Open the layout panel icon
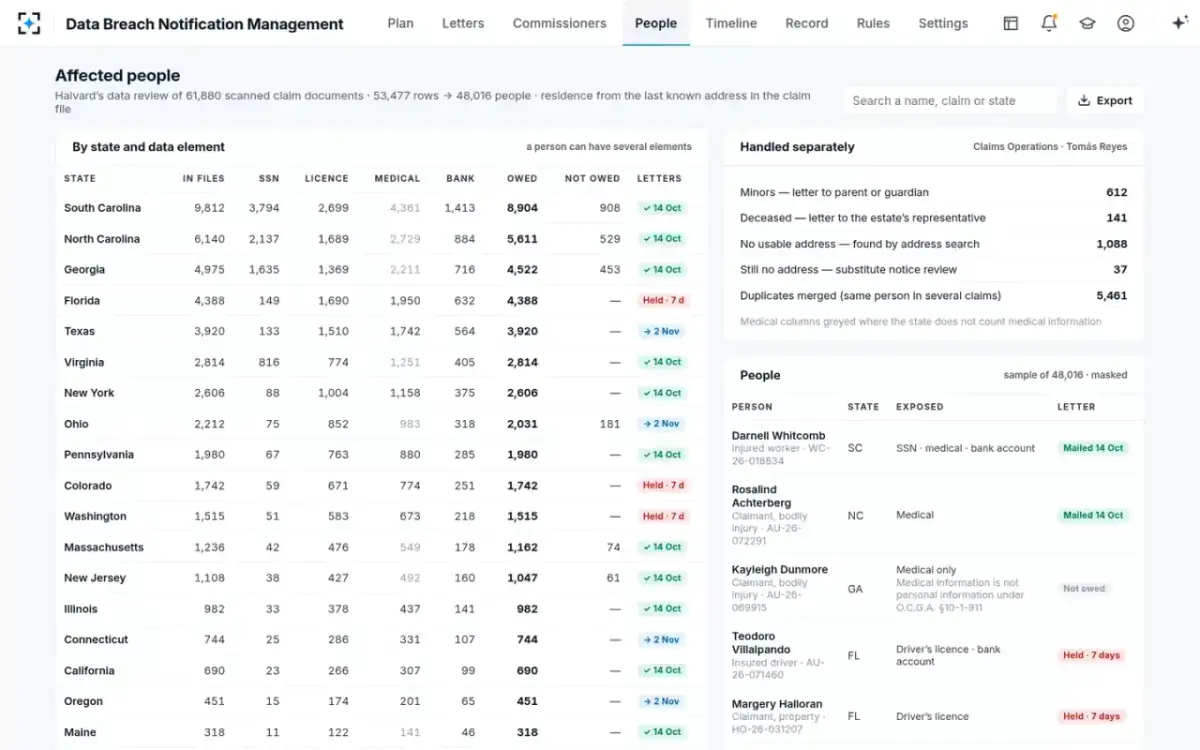The image size is (1200, 750). 1011,23
